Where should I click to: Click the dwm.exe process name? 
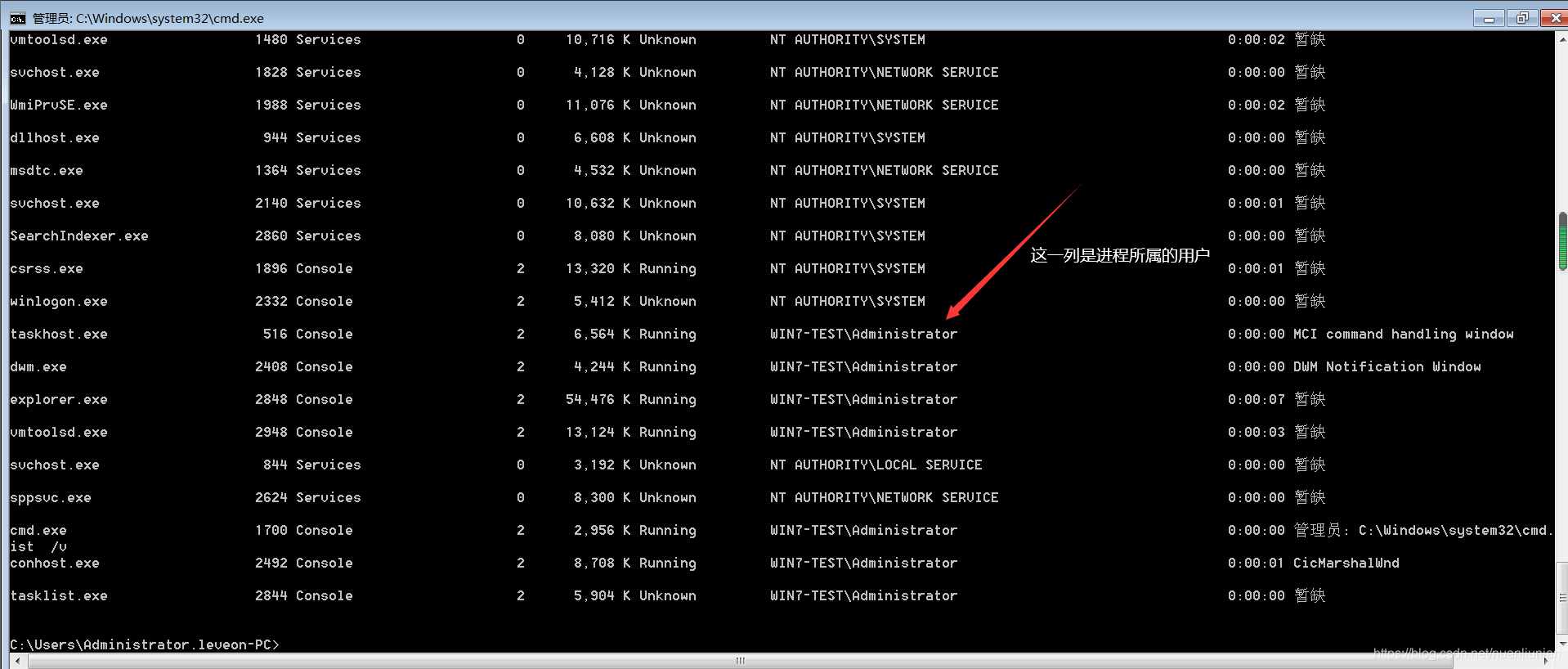[x=38, y=366]
